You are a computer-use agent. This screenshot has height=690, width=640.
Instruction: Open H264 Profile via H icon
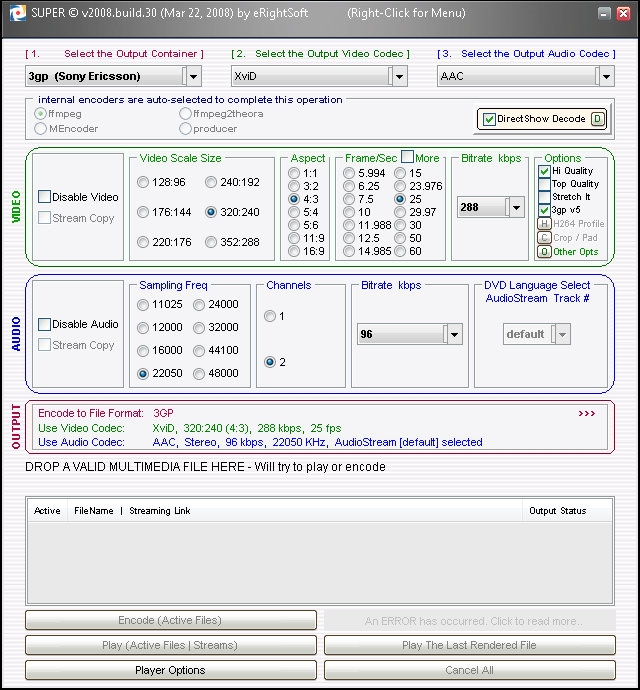click(x=544, y=224)
